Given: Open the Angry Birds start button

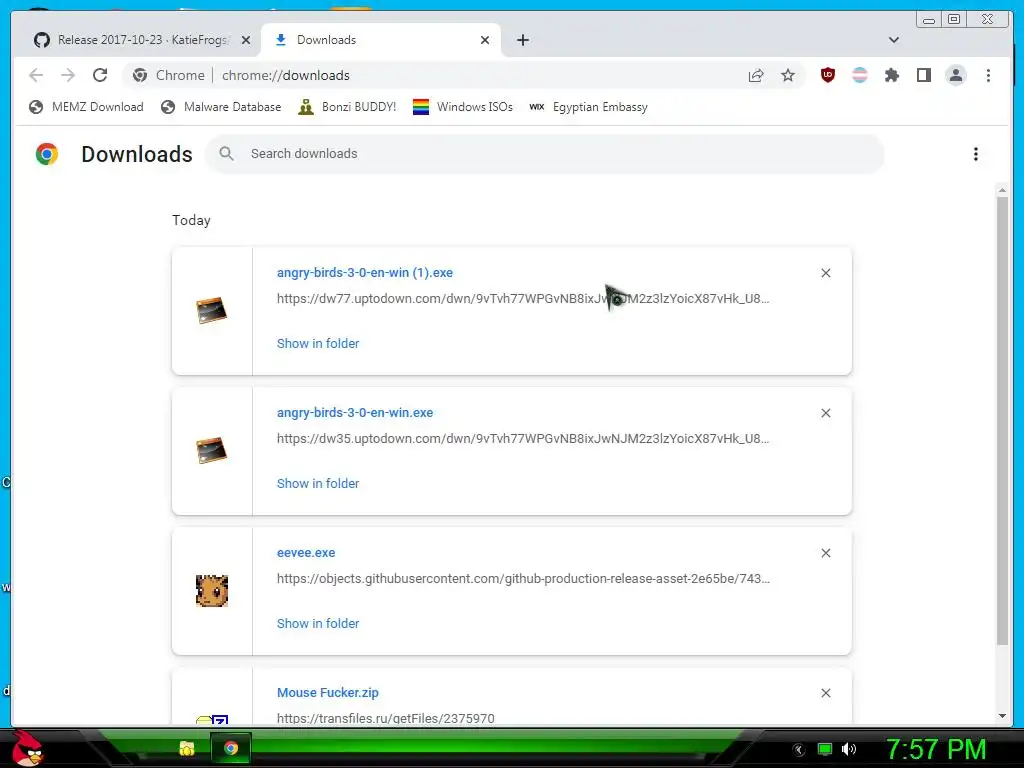Looking at the screenshot, I should point(27,748).
